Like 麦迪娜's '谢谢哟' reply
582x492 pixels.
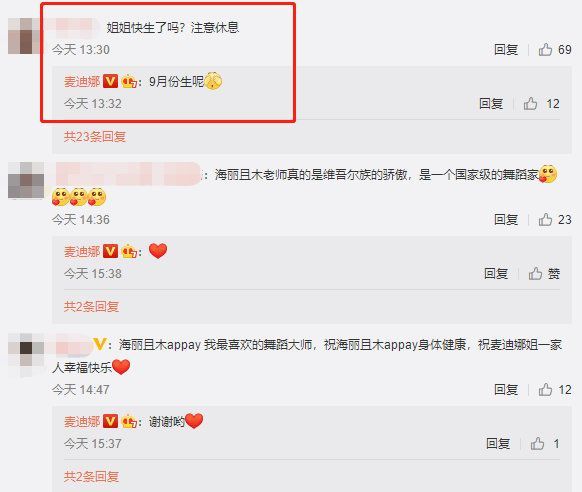point(537,443)
